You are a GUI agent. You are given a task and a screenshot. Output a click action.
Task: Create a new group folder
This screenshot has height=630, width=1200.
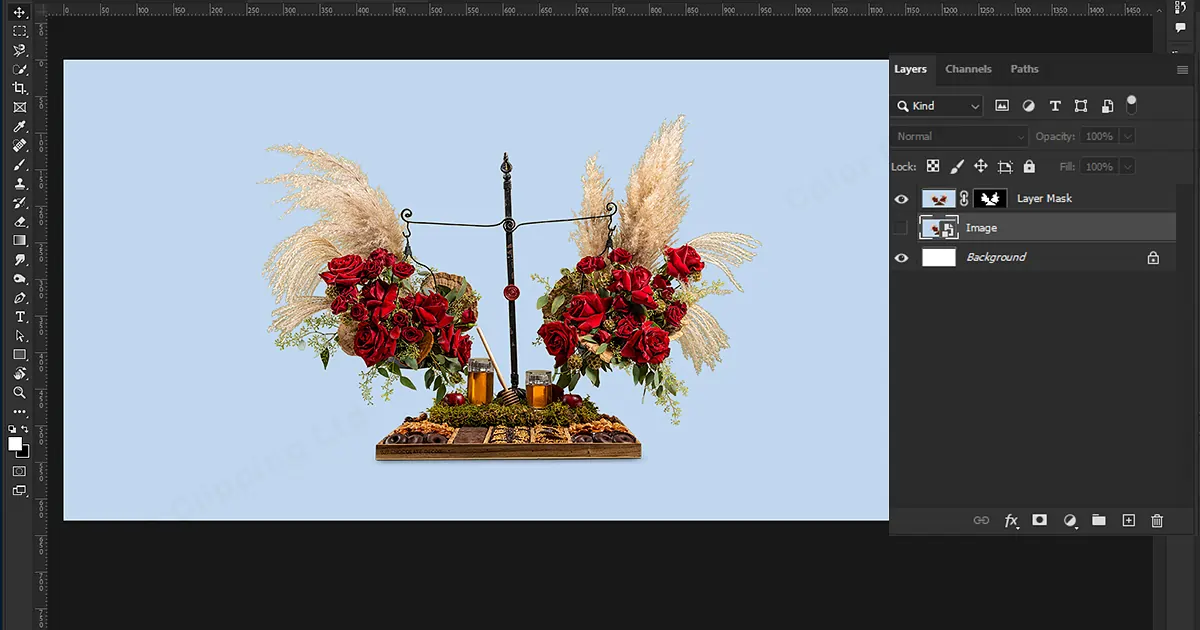[x=1098, y=520]
